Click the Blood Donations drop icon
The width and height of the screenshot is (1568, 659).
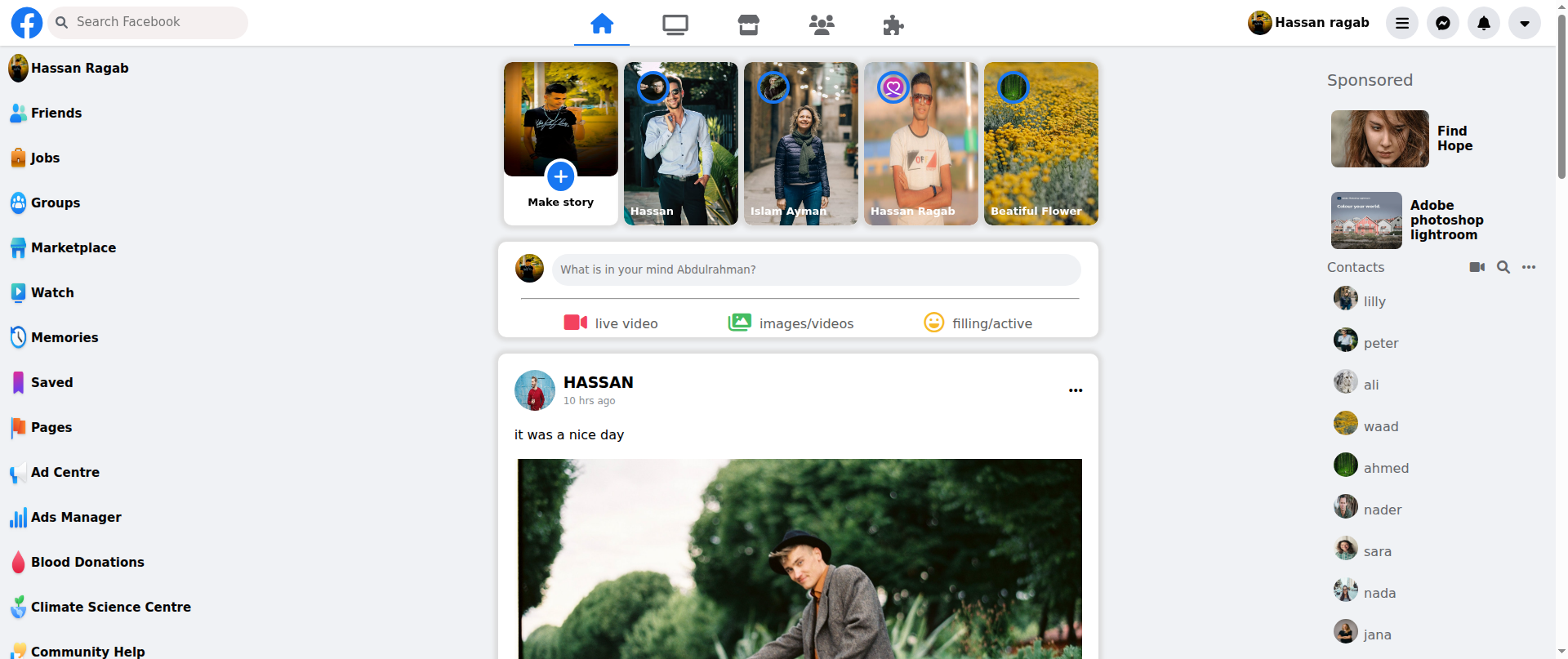point(18,562)
